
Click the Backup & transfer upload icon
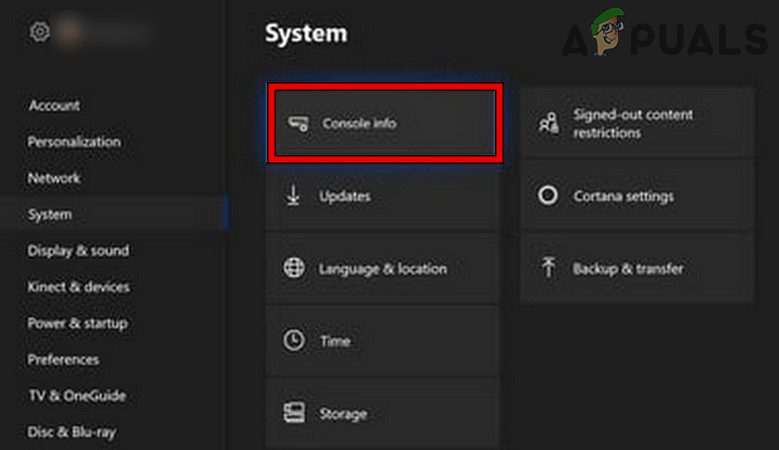point(548,268)
